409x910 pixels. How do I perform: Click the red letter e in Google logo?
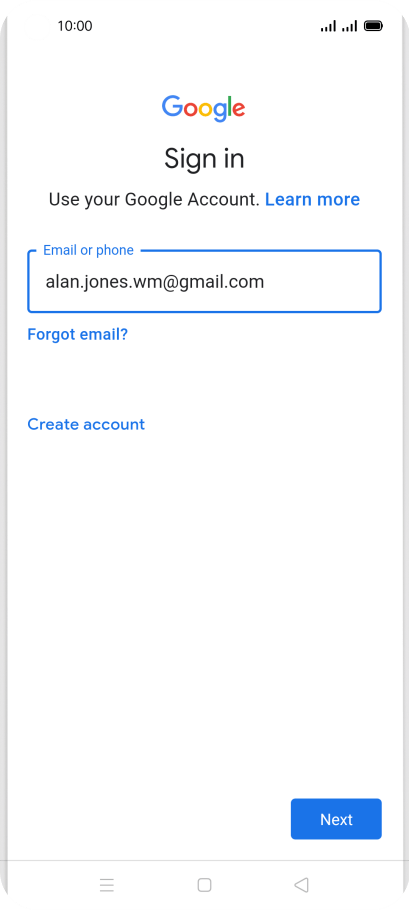click(238, 109)
